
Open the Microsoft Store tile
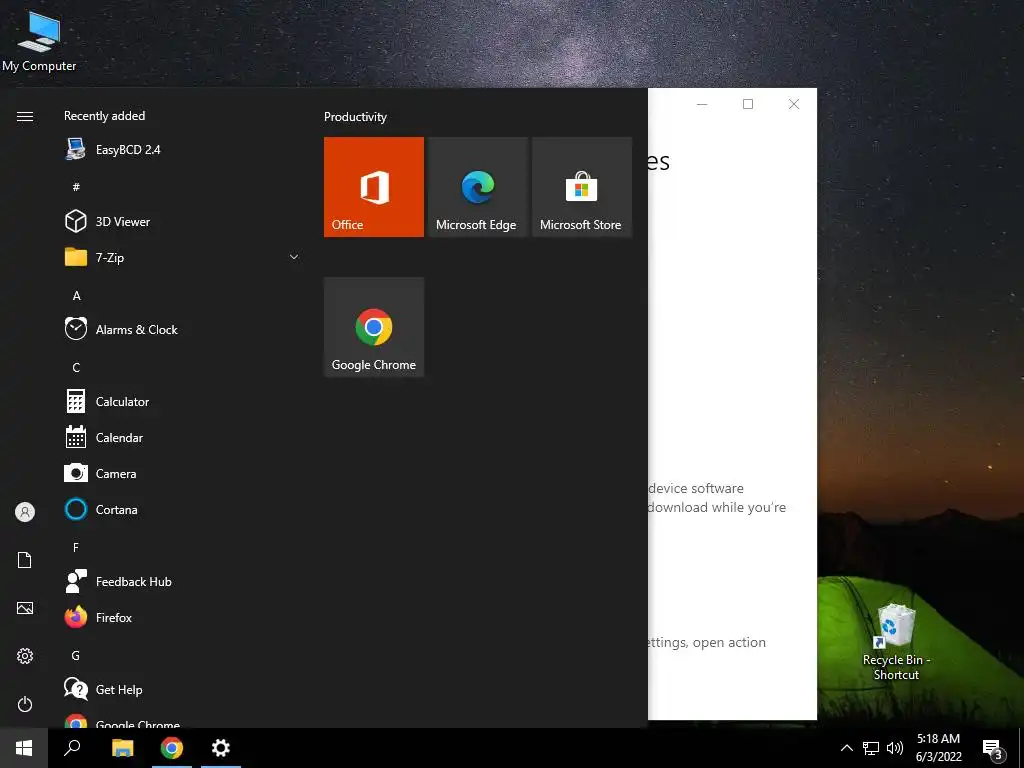click(x=582, y=187)
